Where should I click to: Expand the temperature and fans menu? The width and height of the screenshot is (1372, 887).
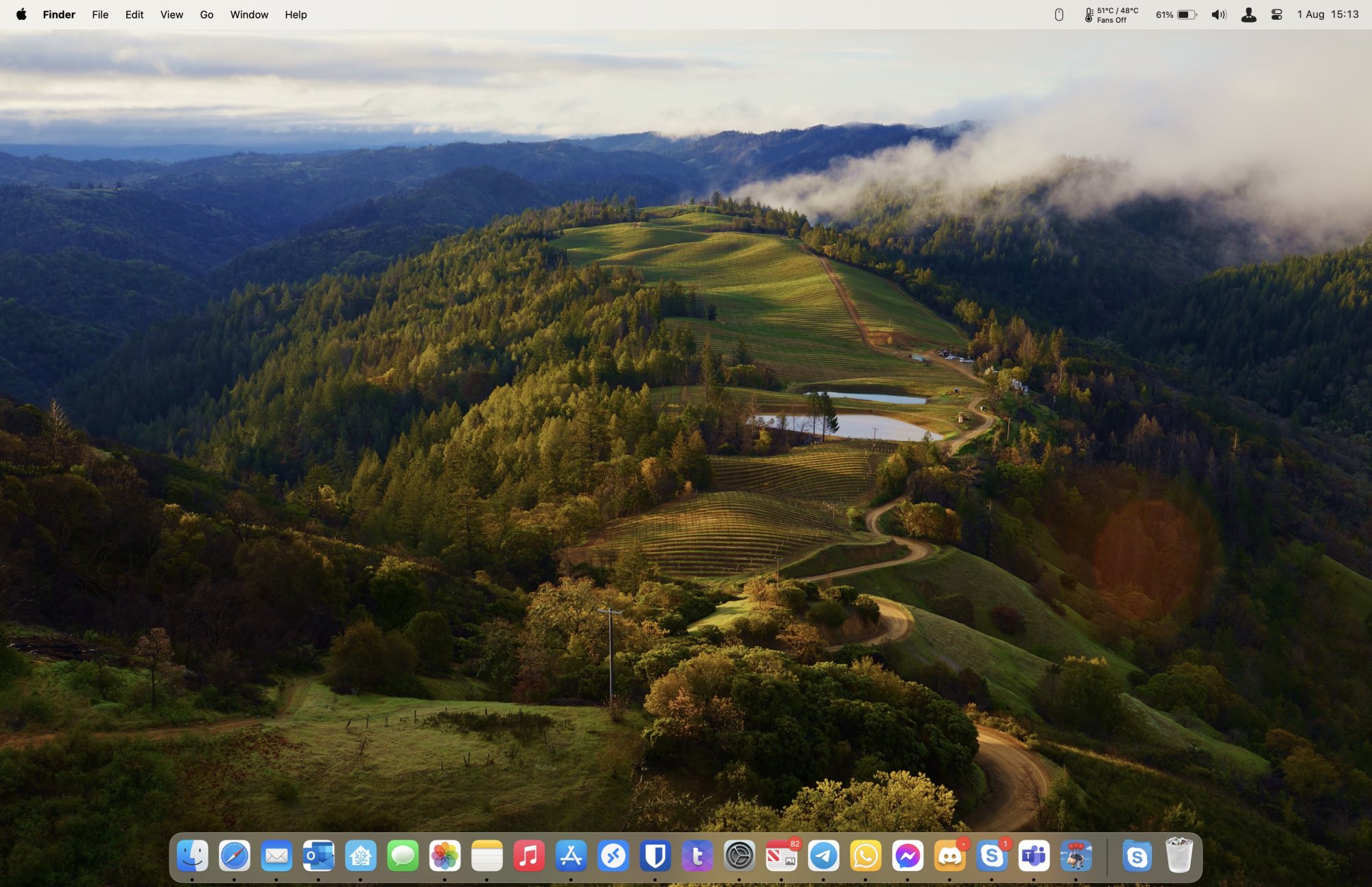click(1111, 14)
